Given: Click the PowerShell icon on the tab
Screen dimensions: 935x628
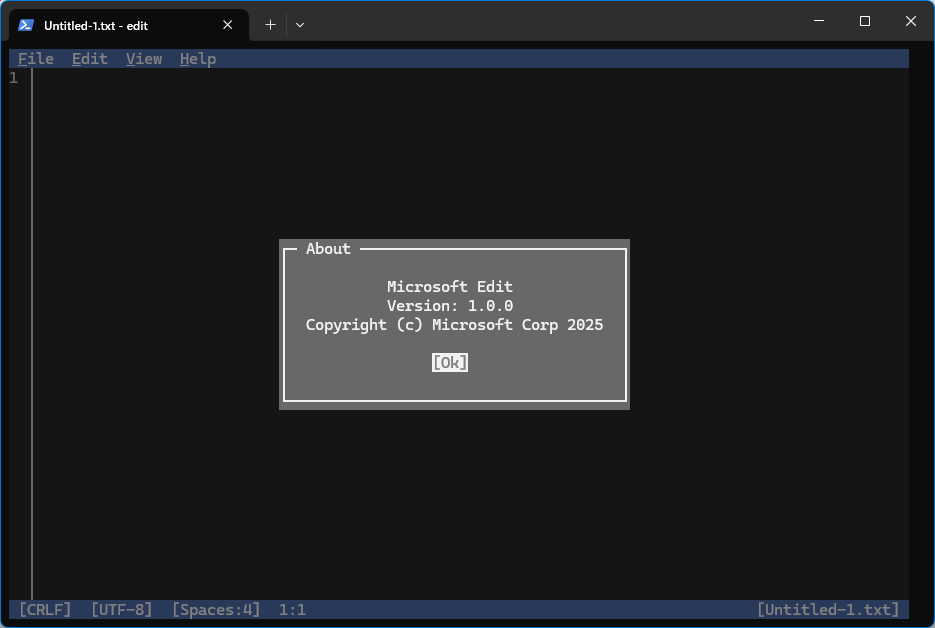Looking at the screenshot, I should pyautogui.click(x=26, y=25).
